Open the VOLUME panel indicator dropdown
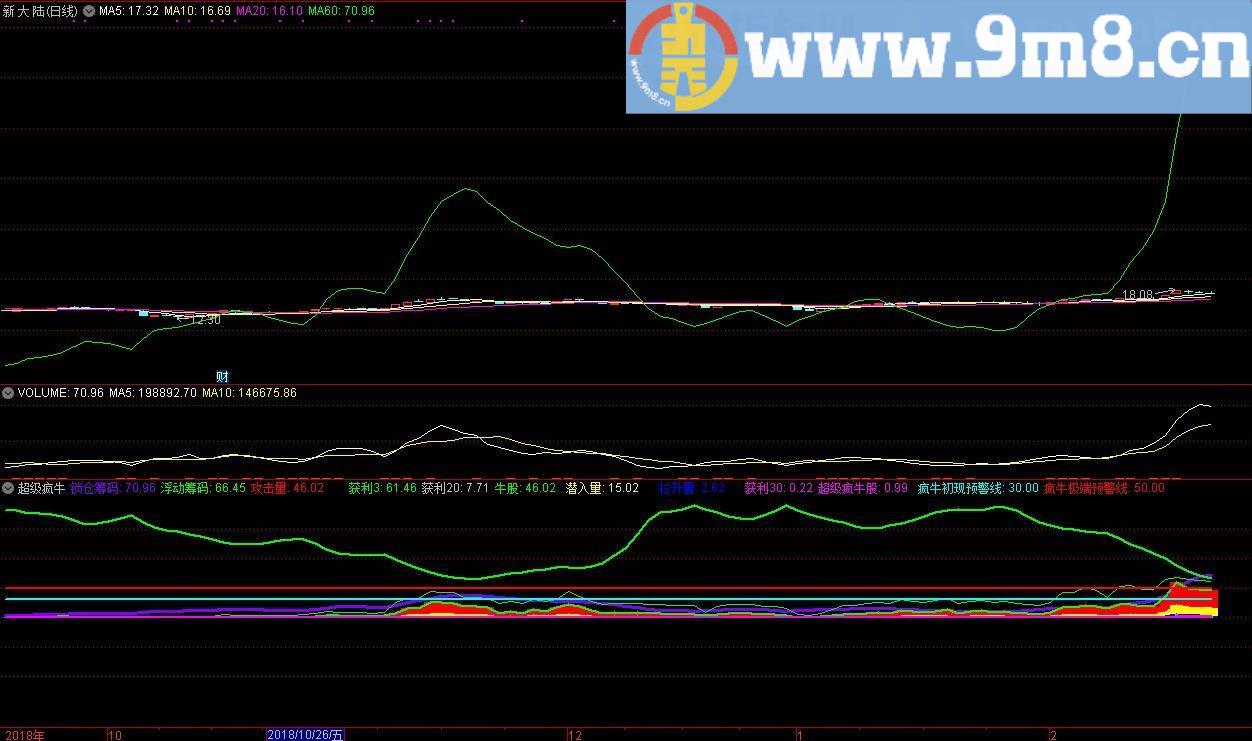1252x741 pixels. [x=8, y=393]
